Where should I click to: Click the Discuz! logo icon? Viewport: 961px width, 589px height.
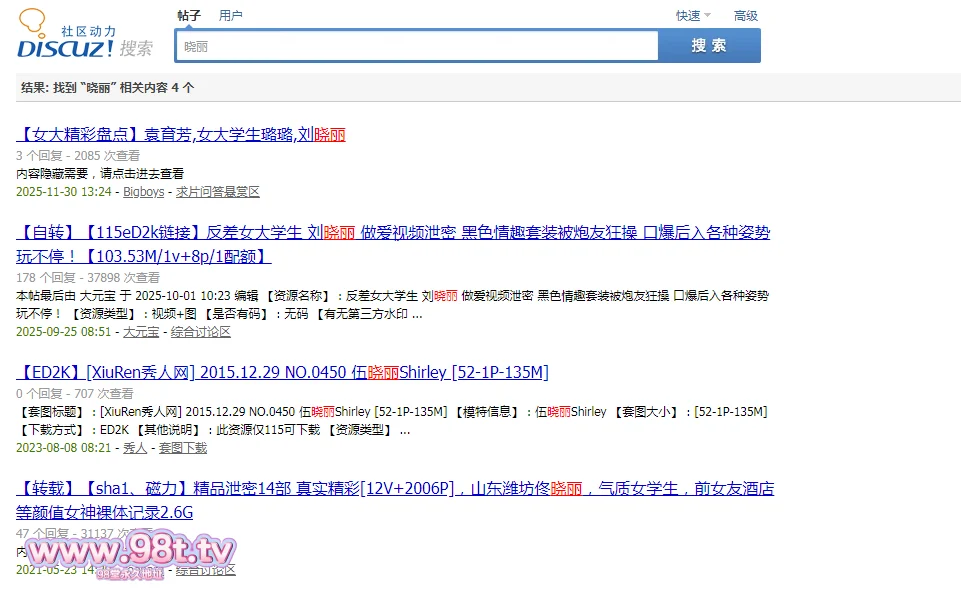point(64,35)
